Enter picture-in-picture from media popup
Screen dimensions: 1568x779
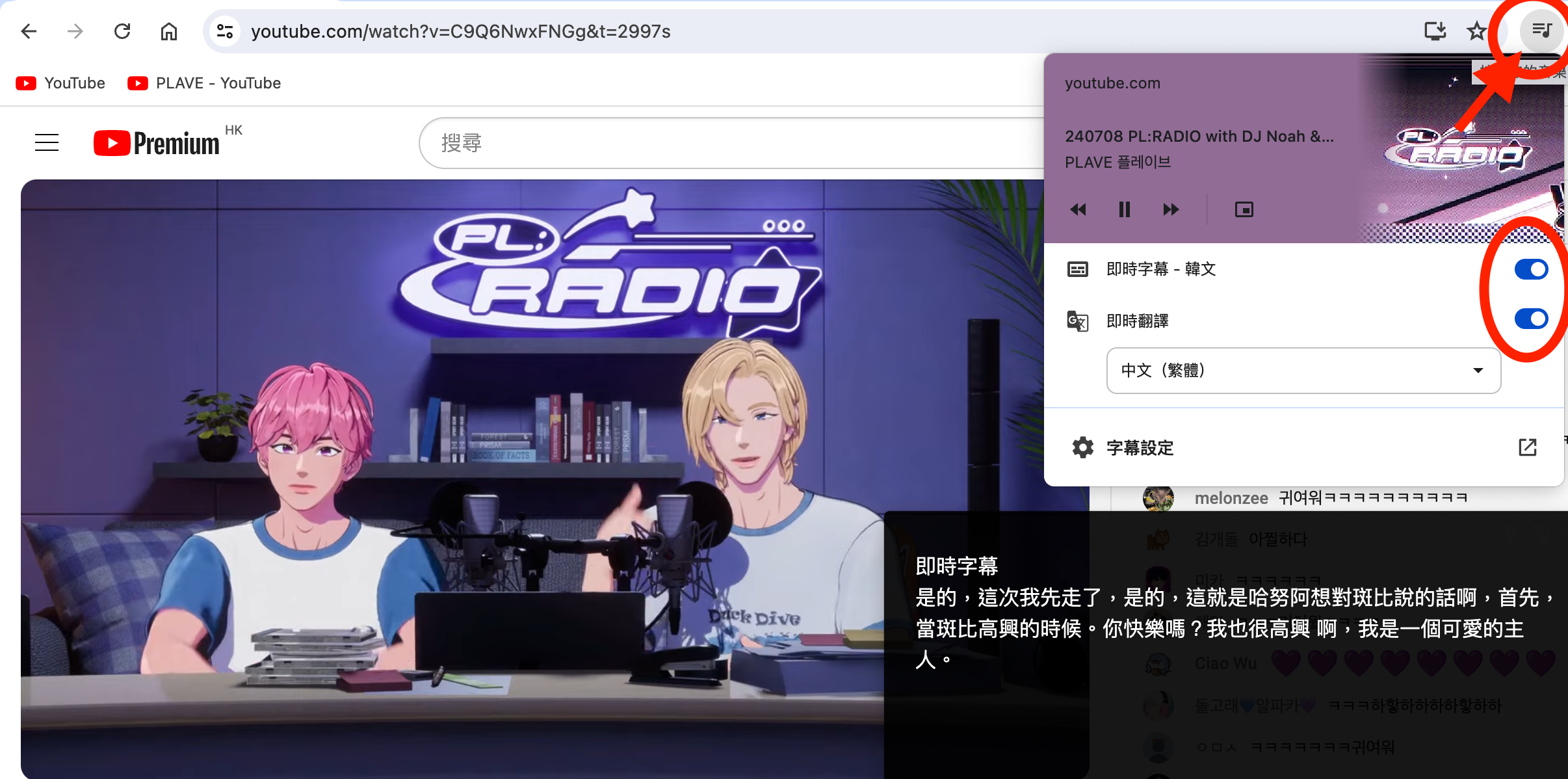(1244, 209)
